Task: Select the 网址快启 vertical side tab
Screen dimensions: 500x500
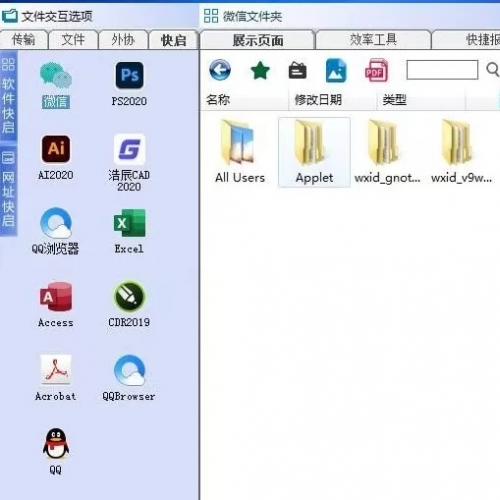Action: [8, 190]
